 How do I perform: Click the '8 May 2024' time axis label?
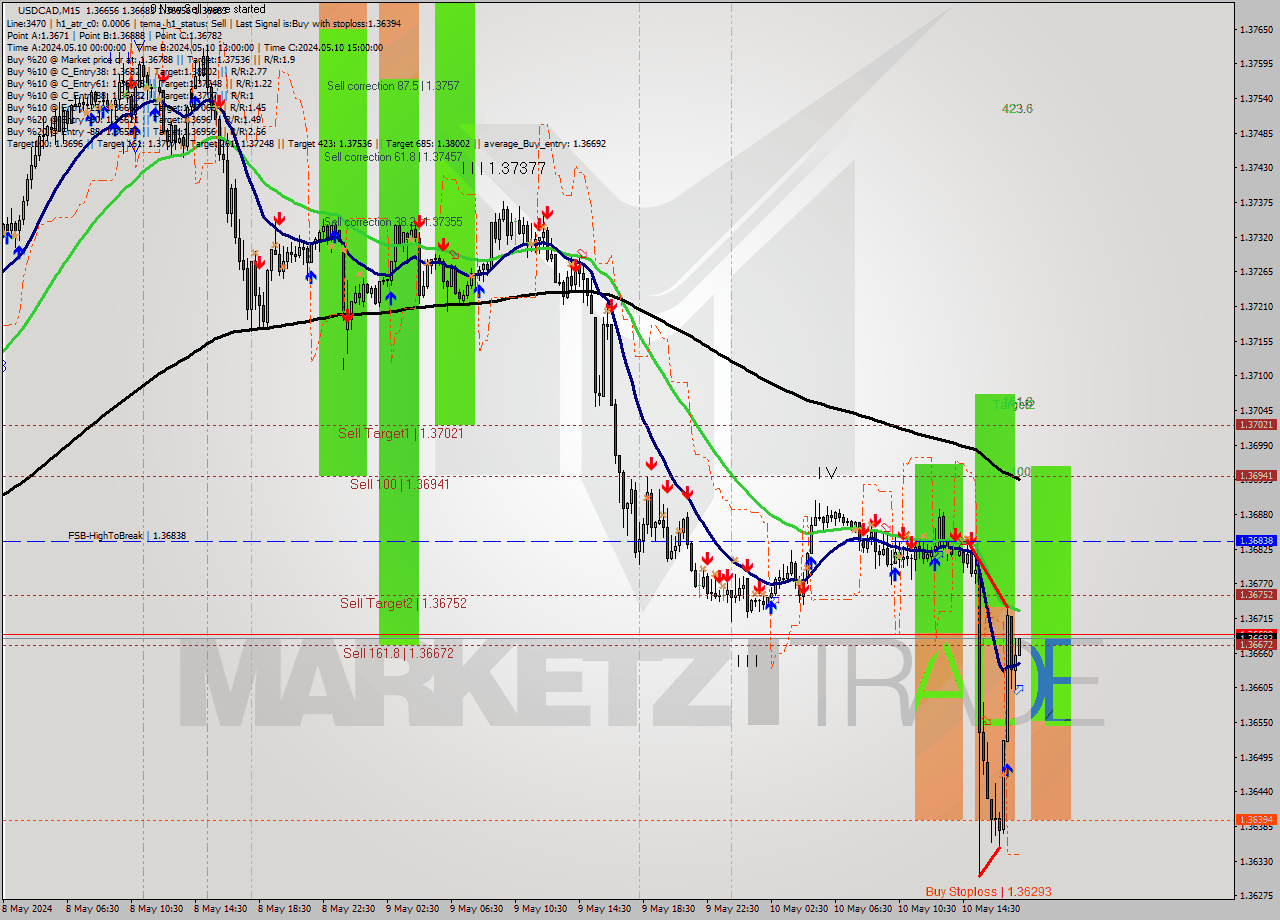(27, 909)
